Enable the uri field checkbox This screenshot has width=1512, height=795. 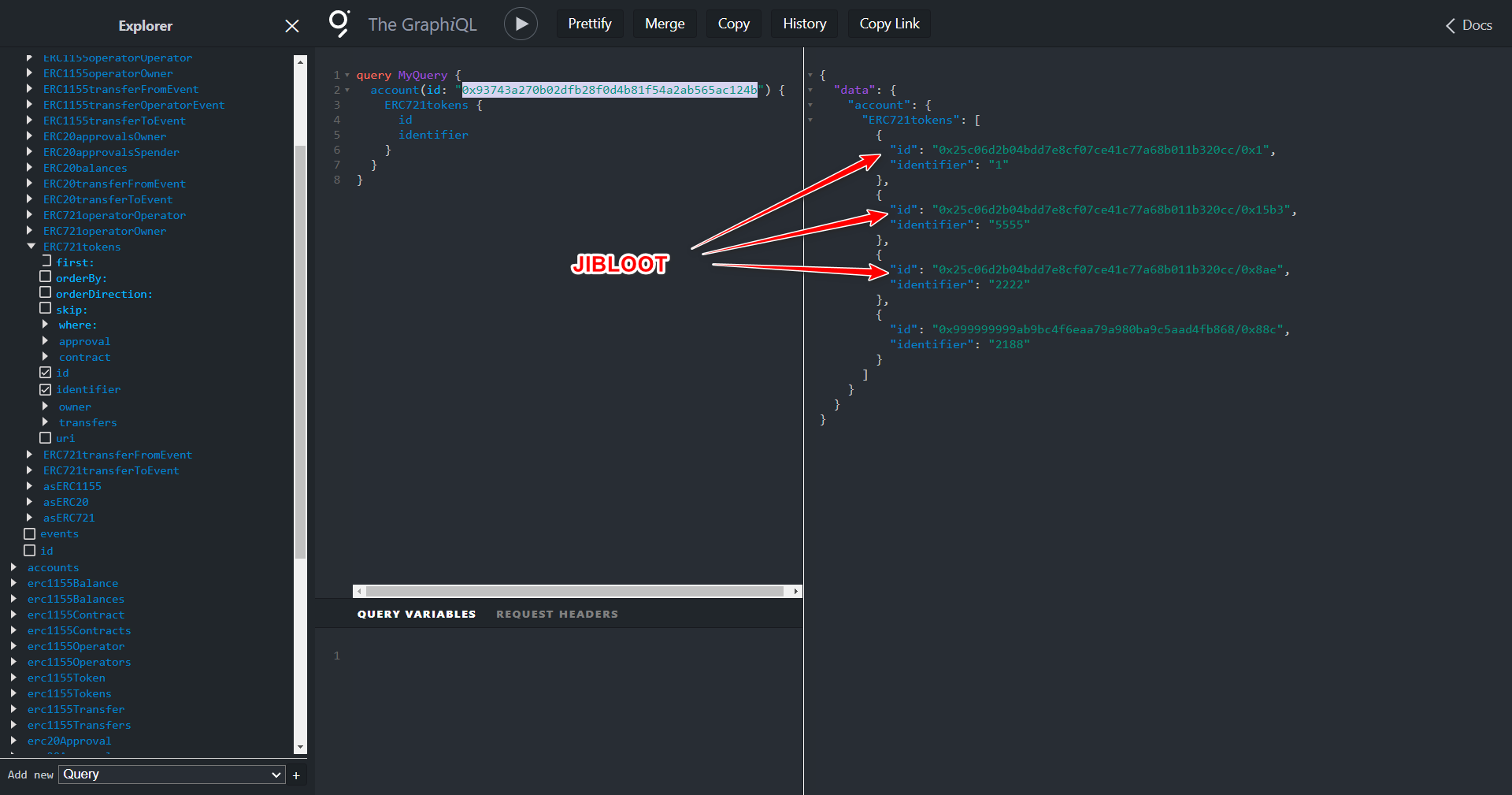pyautogui.click(x=46, y=438)
